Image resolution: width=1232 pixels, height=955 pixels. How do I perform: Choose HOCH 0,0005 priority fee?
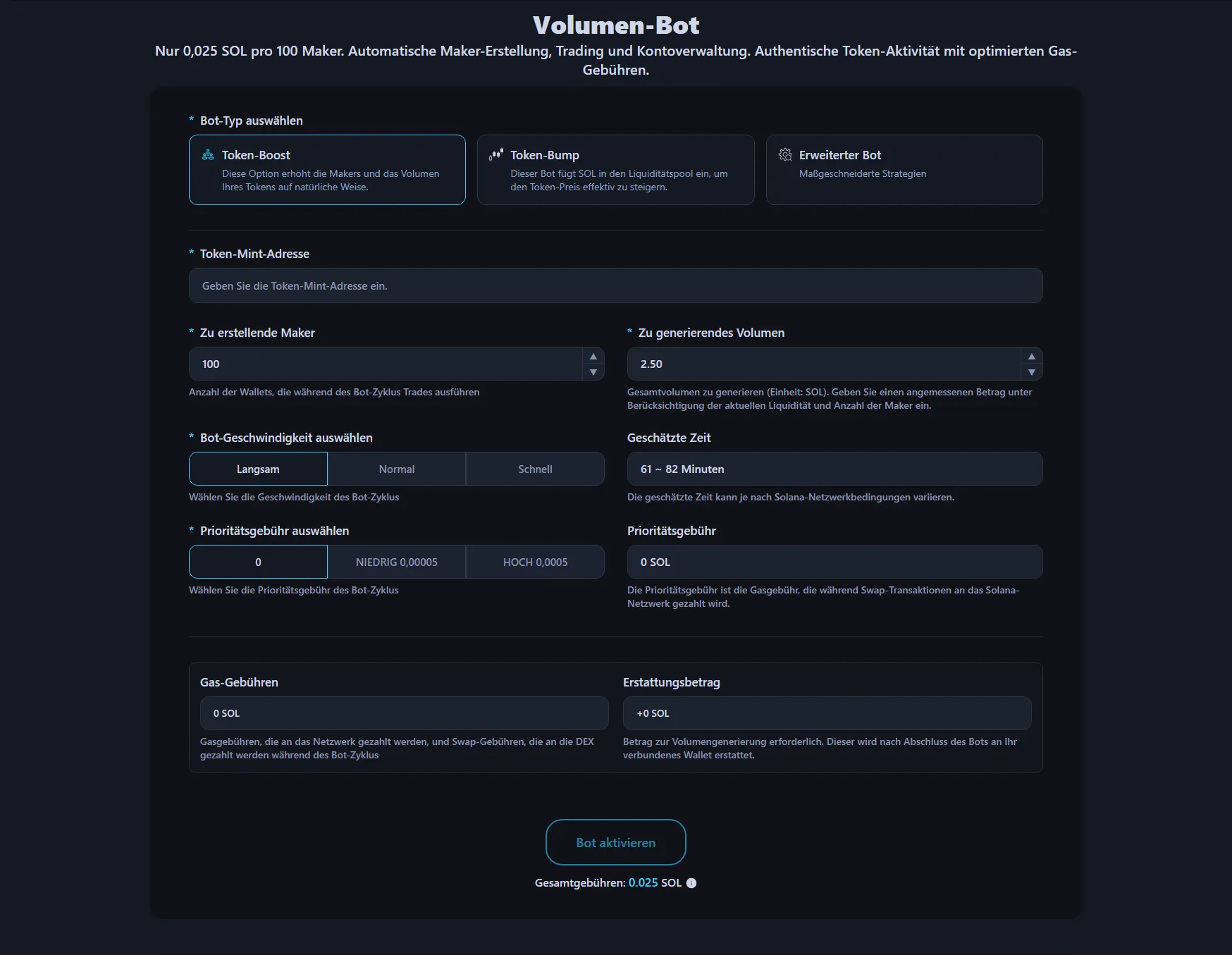535,562
